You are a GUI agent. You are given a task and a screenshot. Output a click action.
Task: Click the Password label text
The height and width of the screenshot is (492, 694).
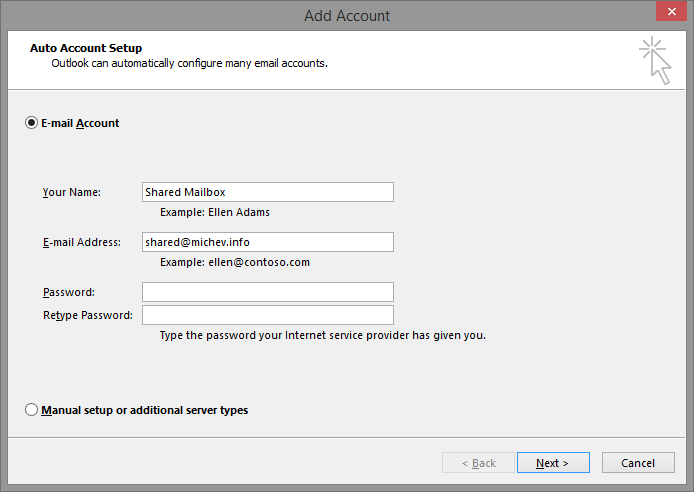pos(69,292)
